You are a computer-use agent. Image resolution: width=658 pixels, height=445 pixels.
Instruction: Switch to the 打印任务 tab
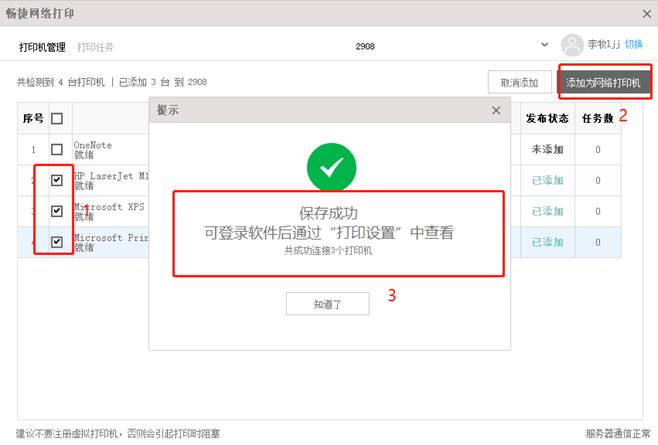click(97, 47)
